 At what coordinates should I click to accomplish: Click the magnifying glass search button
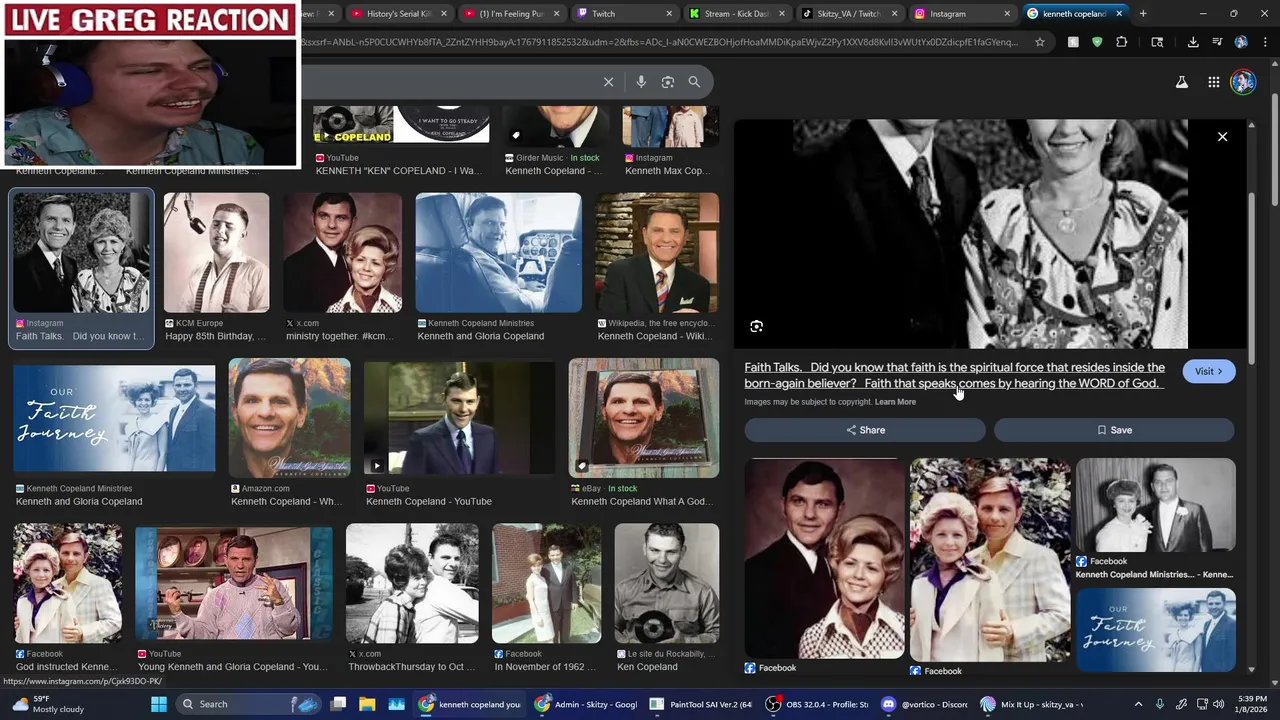694,82
